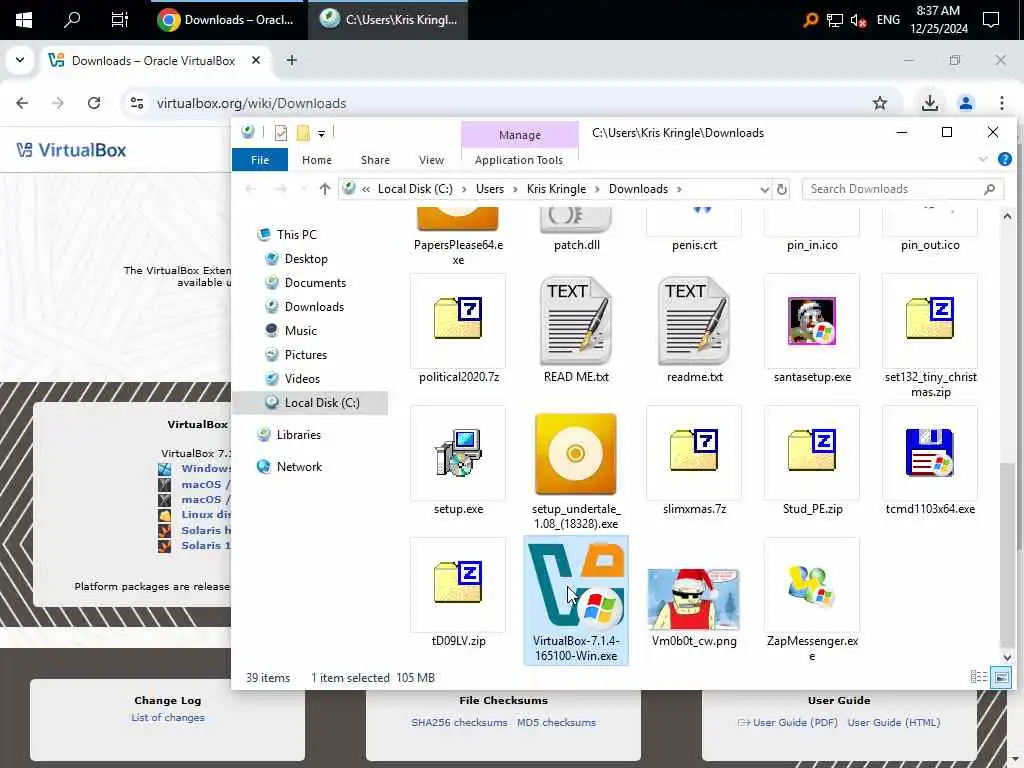Open List of changes link
The height and width of the screenshot is (768, 1024).
coord(168,717)
